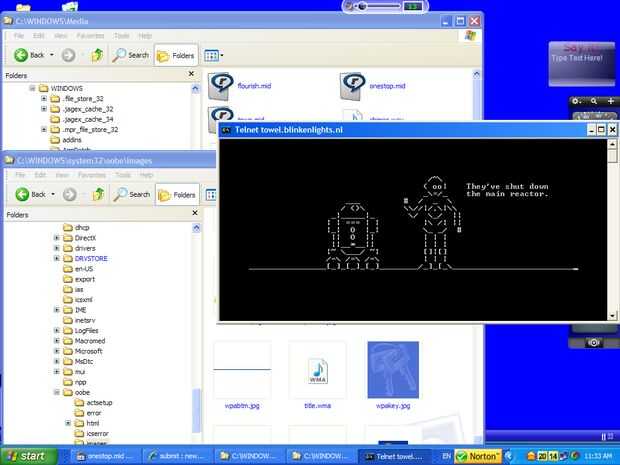Click the sidebar magnifier search icon
620x465 pixels.
point(594,102)
